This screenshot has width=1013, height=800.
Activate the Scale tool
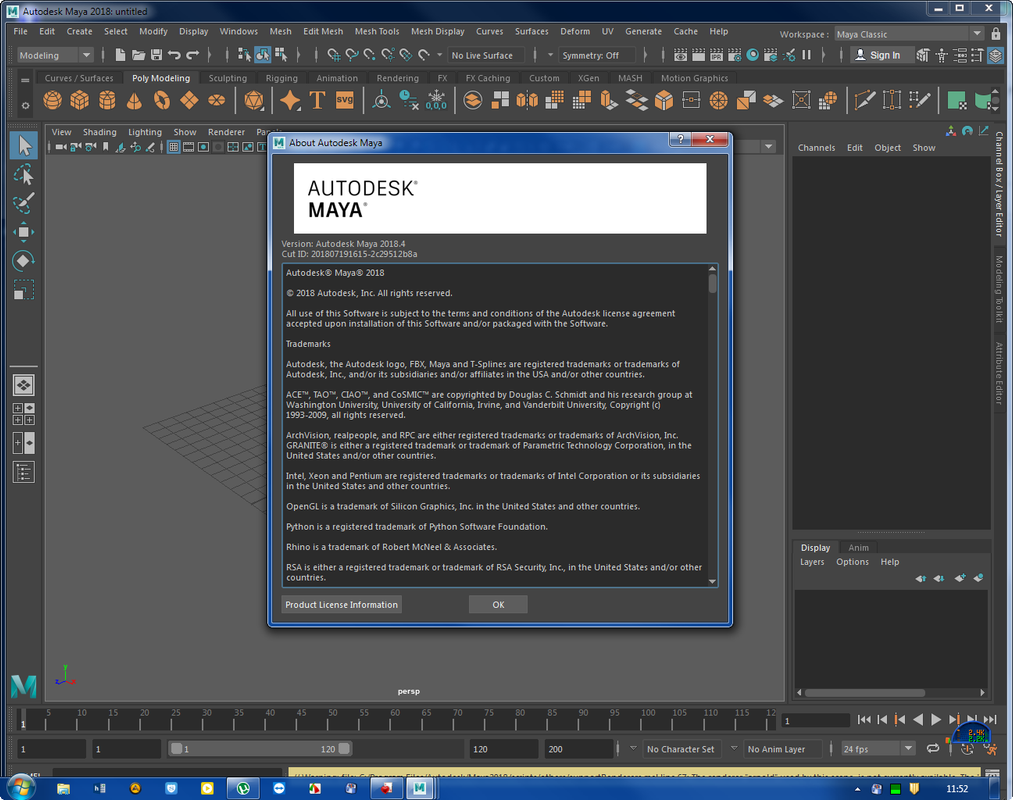(x=24, y=289)
